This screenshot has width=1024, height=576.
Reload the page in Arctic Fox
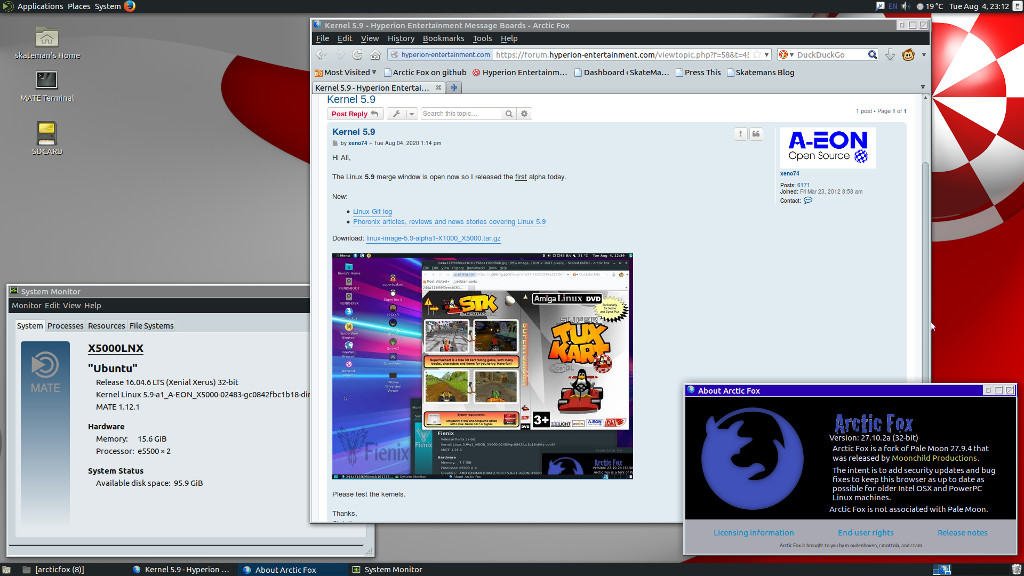click(x=357, y=55)
